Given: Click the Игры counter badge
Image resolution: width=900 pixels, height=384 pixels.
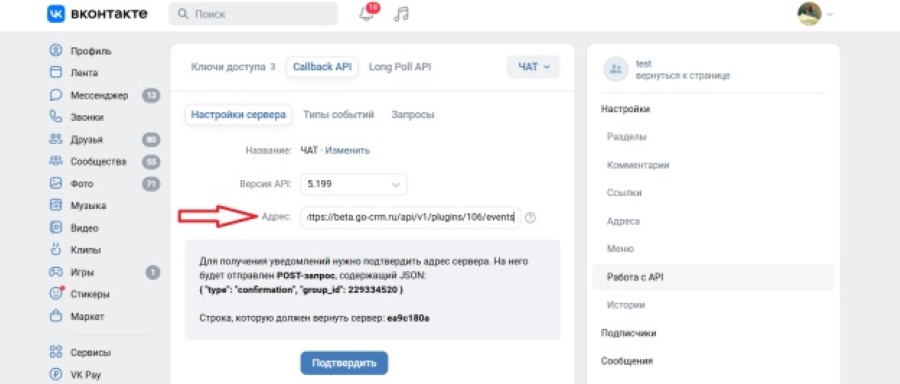Looking at the screenshot, I should (153, 272).
